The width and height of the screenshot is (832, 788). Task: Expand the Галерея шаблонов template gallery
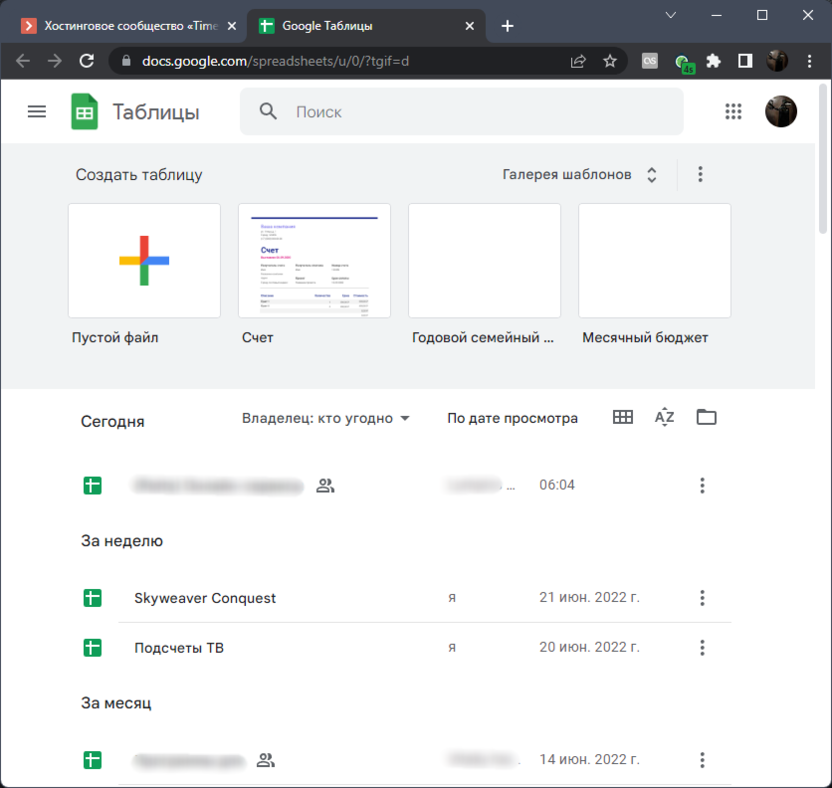[580, 175]
